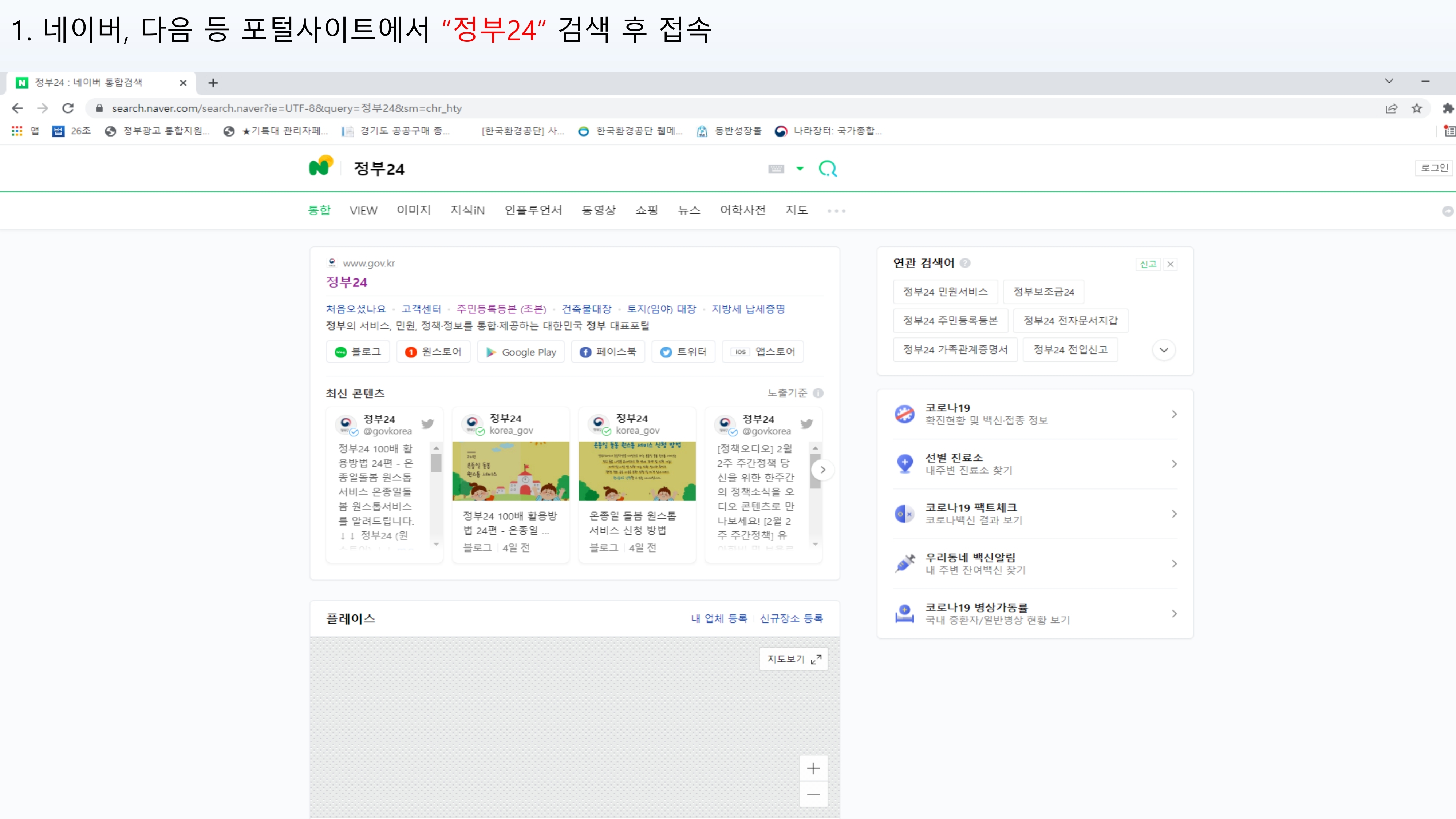
Task: Close the 연관 검색어 panel
Action: coord(1171,264)
